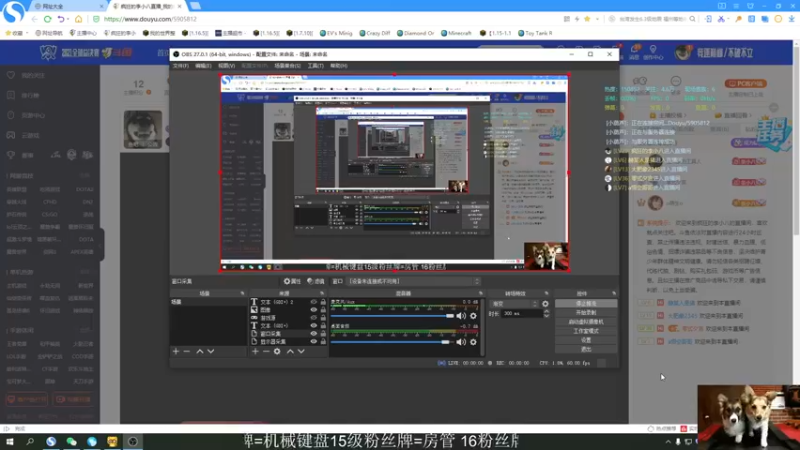
Task: Add a new scene with plus icon
Action: pos(176,352)
